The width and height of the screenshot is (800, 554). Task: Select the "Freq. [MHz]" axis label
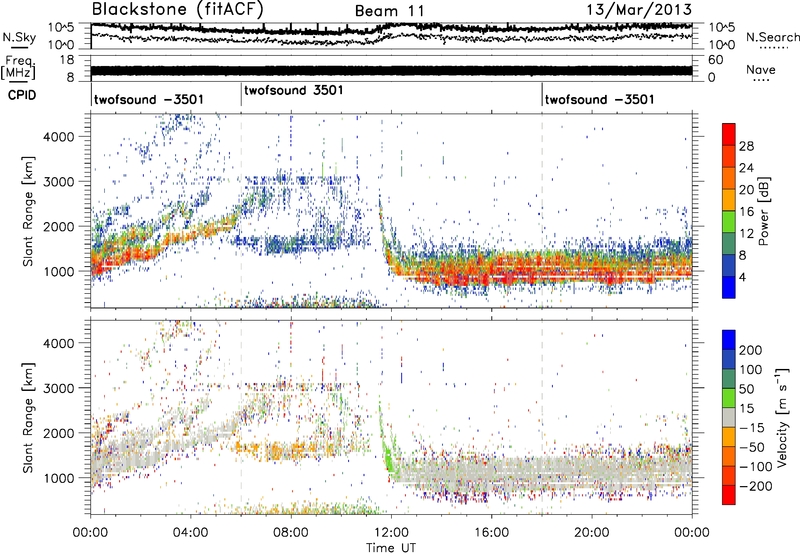18,68
